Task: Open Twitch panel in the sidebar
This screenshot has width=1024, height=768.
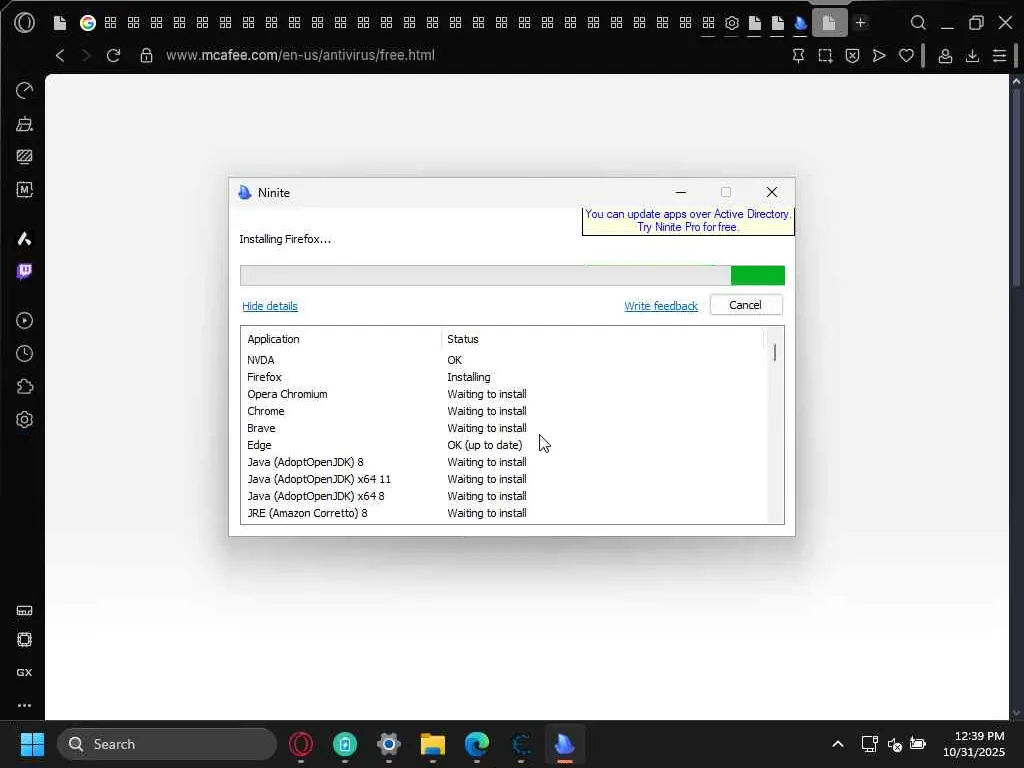Action: [24, 271]
